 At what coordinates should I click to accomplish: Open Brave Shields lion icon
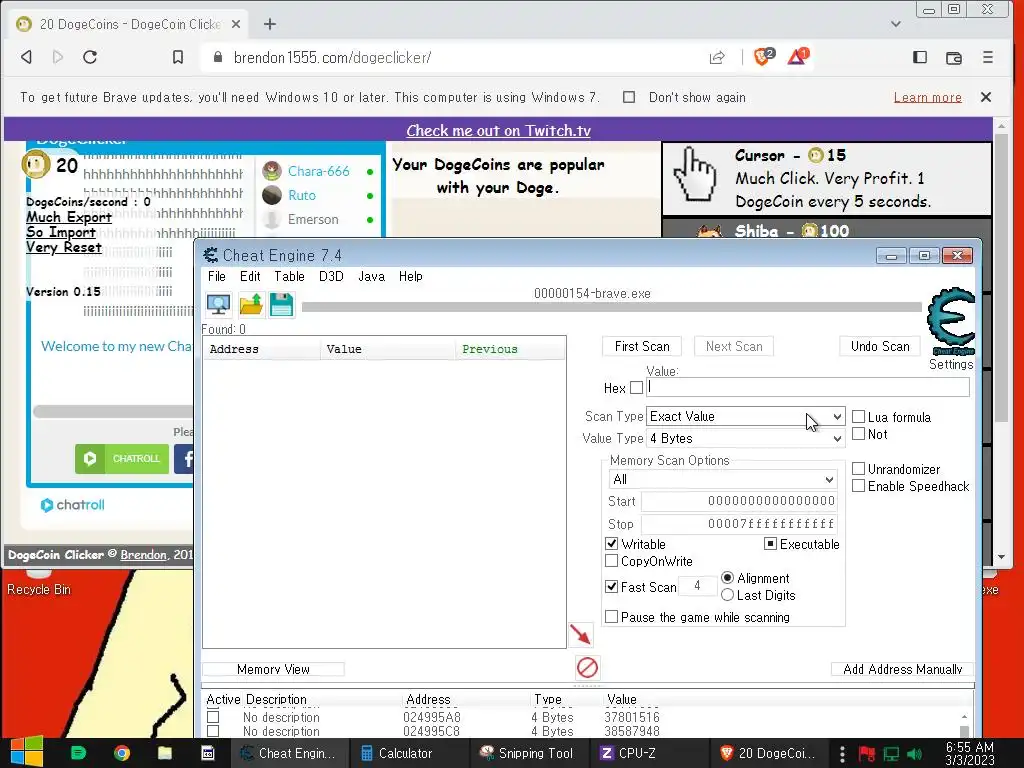click(763, 57)
